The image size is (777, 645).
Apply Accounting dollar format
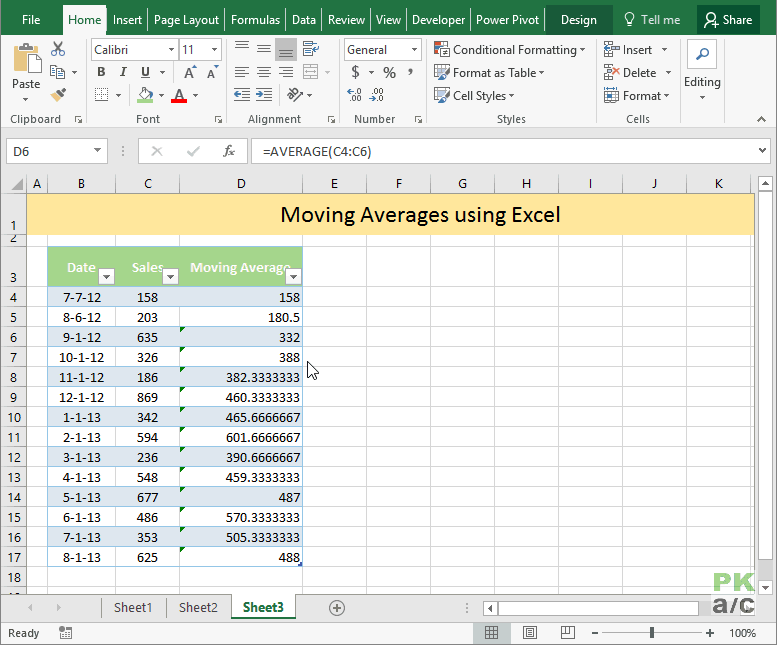coord(355,72)
